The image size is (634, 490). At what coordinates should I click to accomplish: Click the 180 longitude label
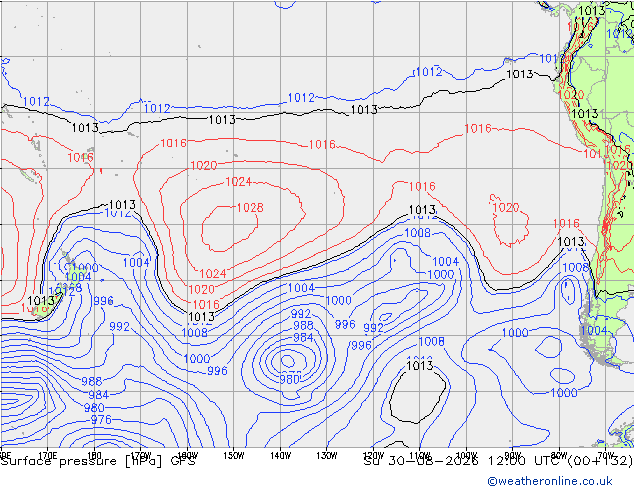click(94, 456)
